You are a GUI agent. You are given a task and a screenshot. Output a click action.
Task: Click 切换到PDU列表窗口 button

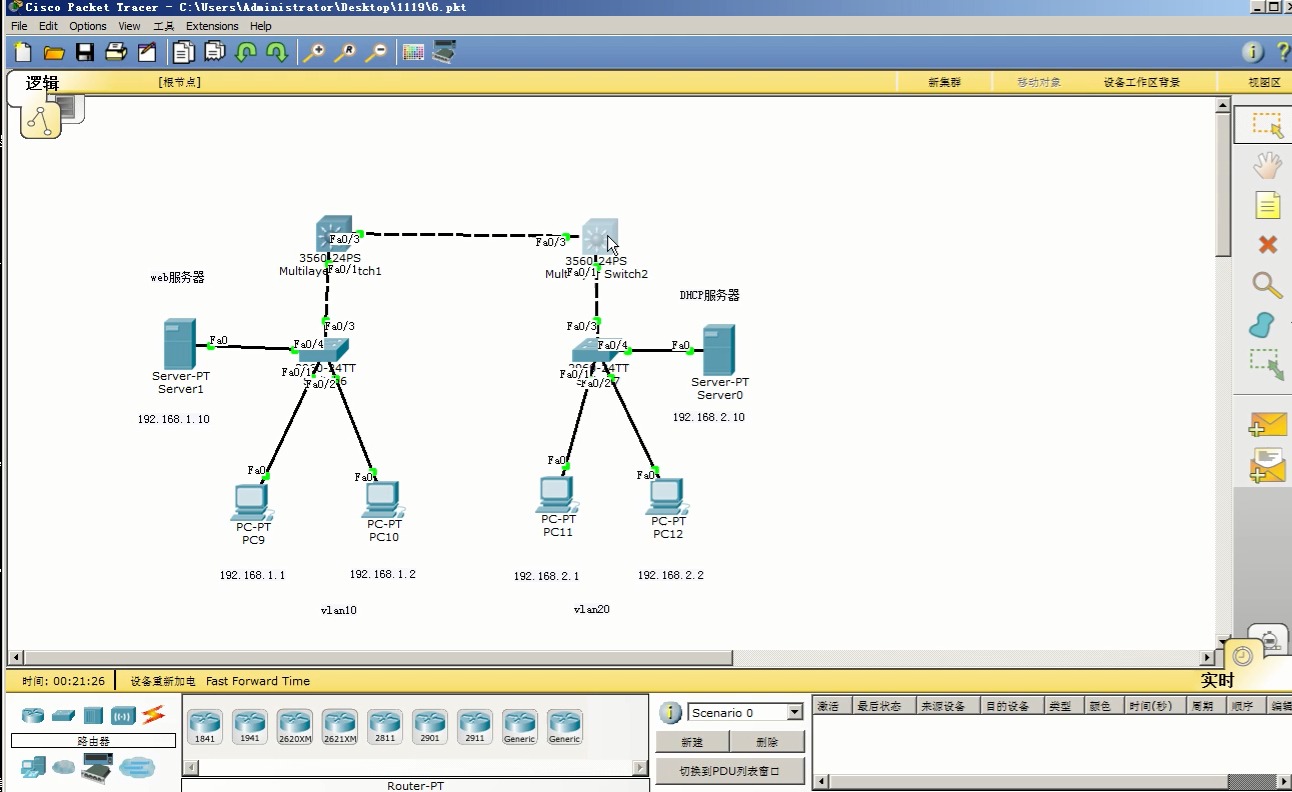[730, 771]
